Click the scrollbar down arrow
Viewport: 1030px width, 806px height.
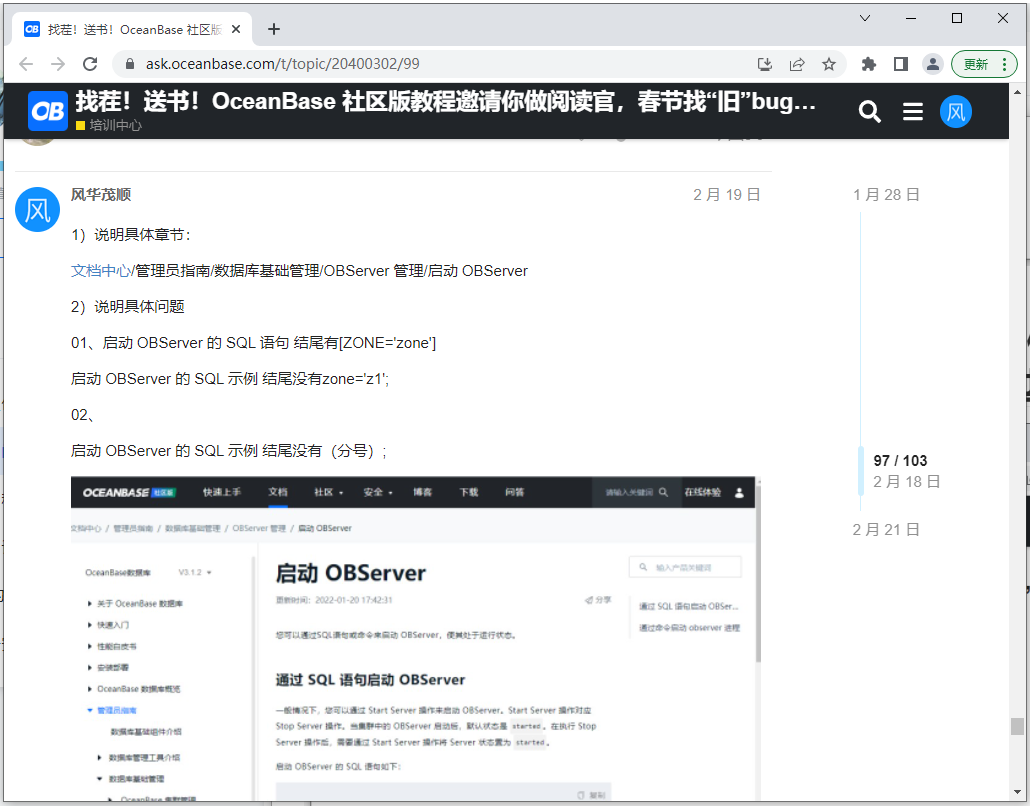point(1017,792)
